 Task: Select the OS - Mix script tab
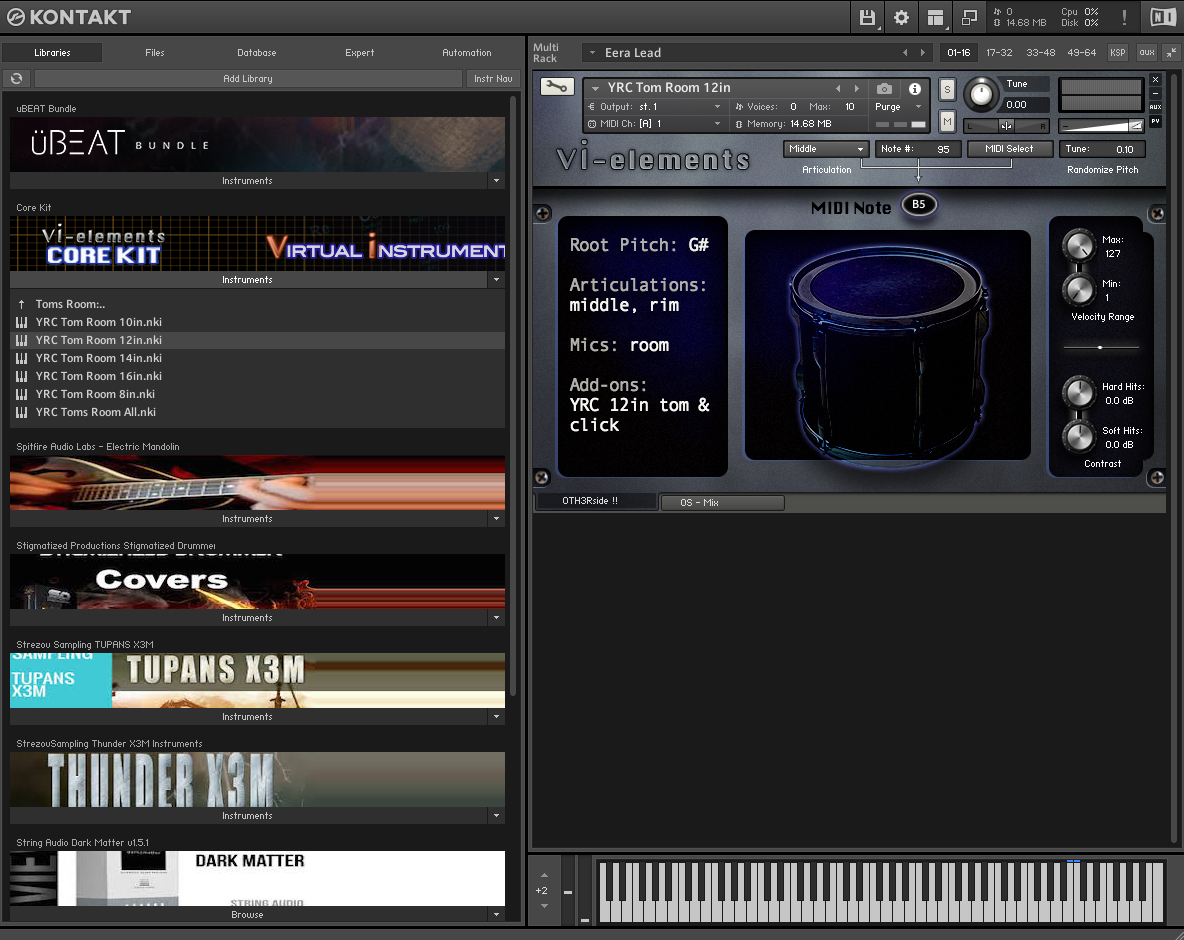tap(723, 503)
